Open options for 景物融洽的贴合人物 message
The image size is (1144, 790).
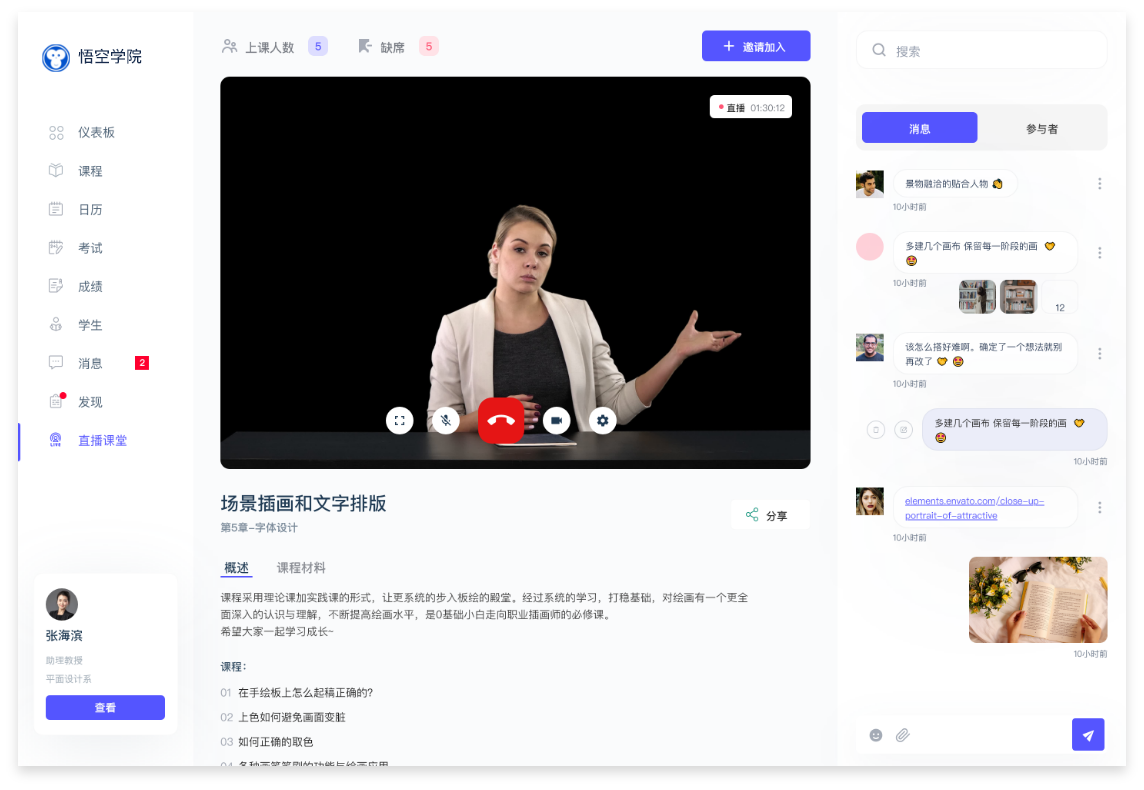pyautogui.click(x=1099, y=184)
